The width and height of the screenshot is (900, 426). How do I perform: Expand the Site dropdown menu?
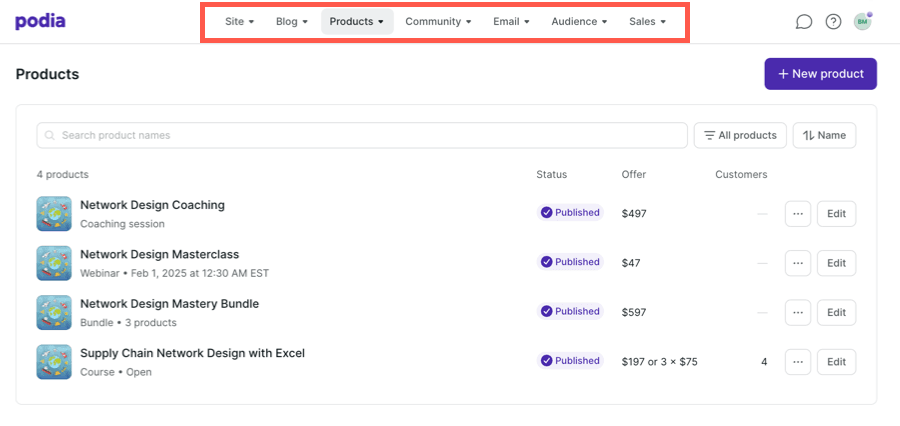(239, 21)
